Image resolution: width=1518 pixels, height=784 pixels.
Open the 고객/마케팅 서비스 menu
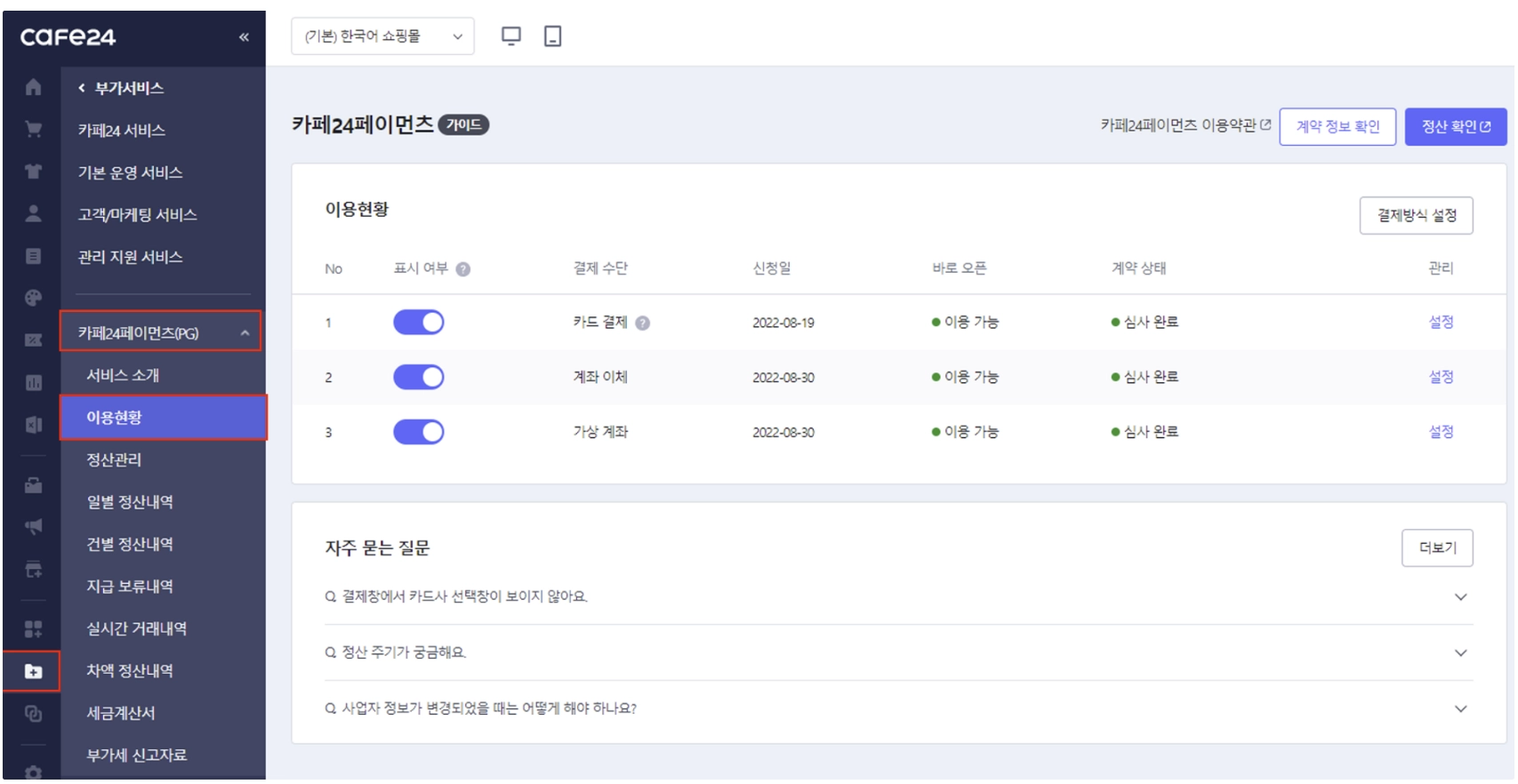click(137, 215)
